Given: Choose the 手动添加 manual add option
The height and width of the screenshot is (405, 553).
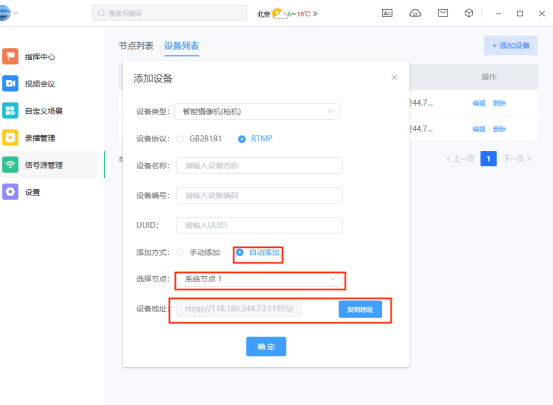Looking at the screenshot, I should (x=180, y=253).
